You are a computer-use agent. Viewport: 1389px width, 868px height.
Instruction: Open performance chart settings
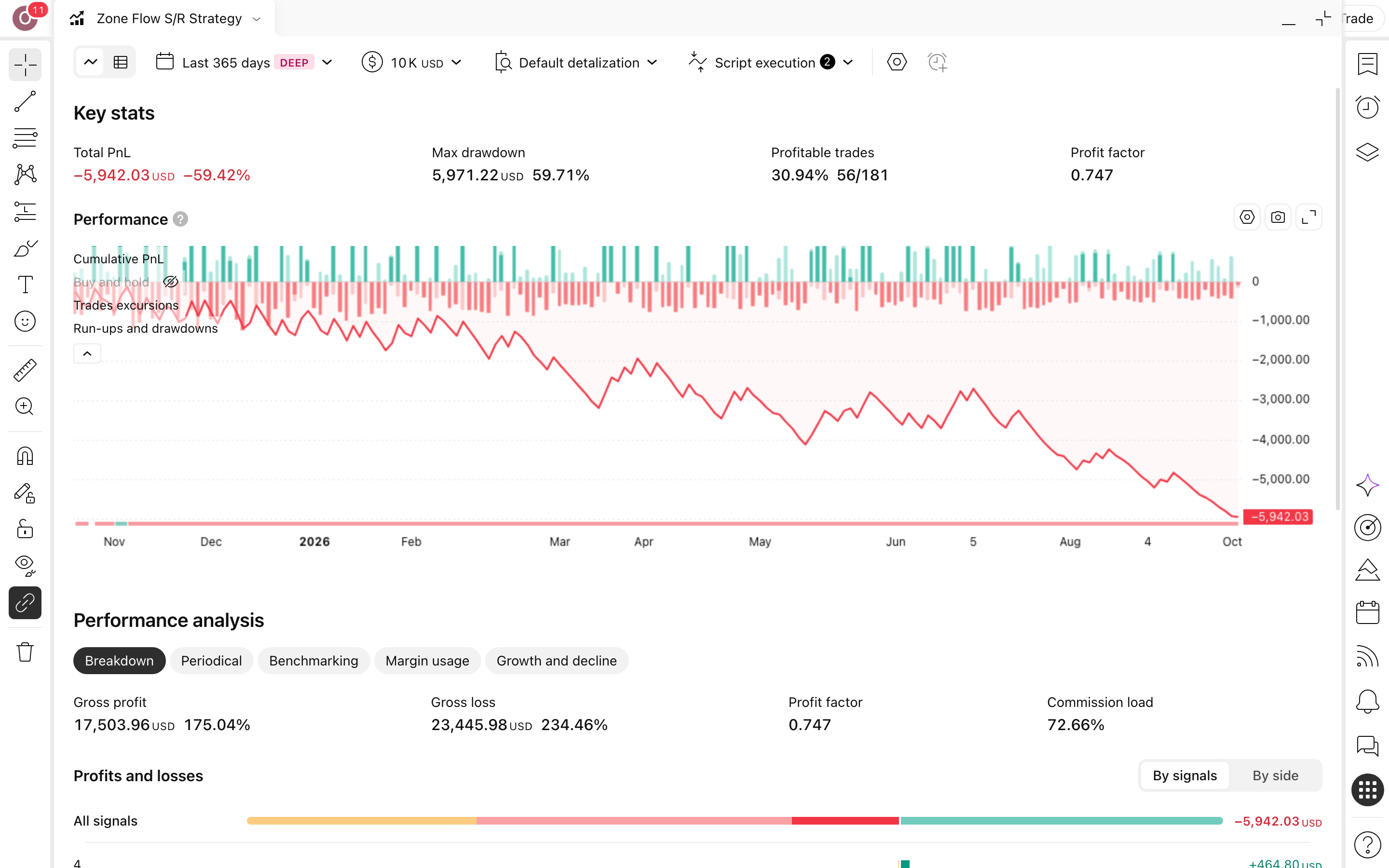click(1247, 217)
